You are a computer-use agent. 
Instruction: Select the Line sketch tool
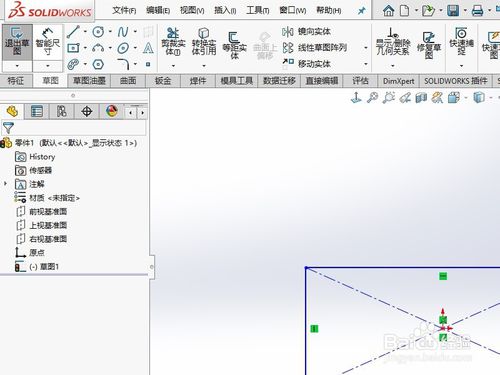click(x=73, y=32)
